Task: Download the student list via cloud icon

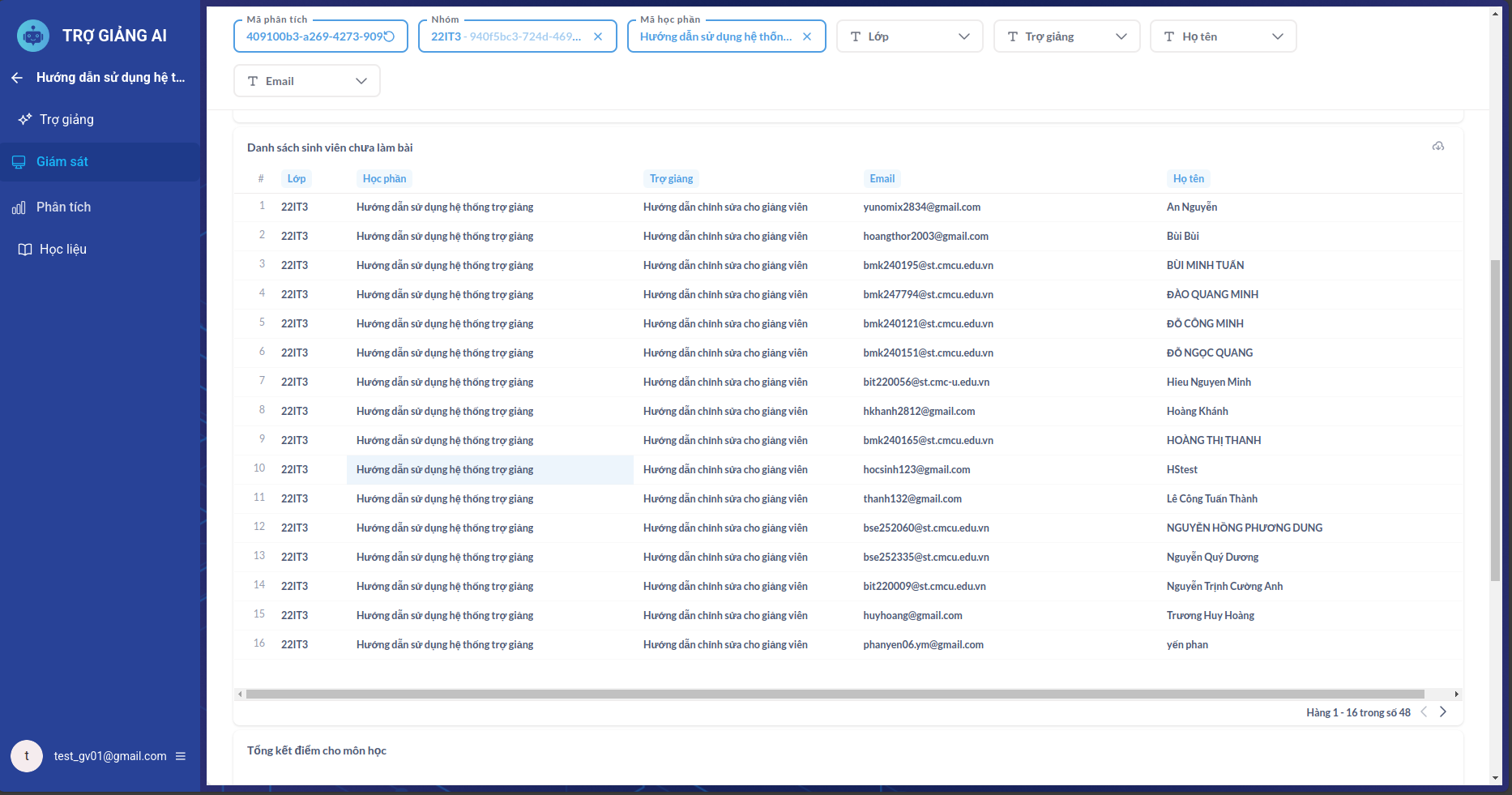Action: [1438, 147]
